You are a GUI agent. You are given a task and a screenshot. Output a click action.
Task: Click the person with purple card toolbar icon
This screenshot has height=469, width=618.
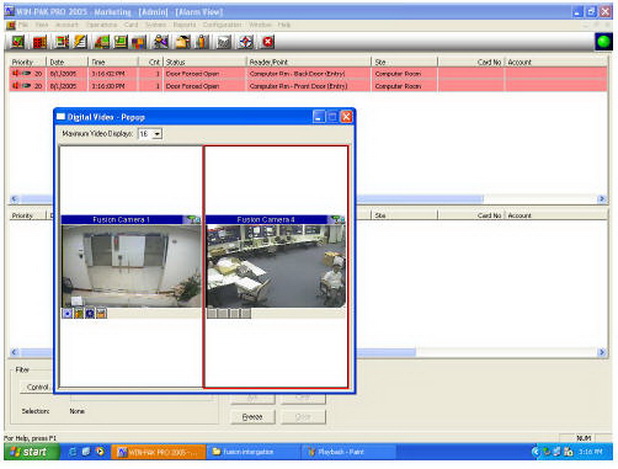point(161,42)
